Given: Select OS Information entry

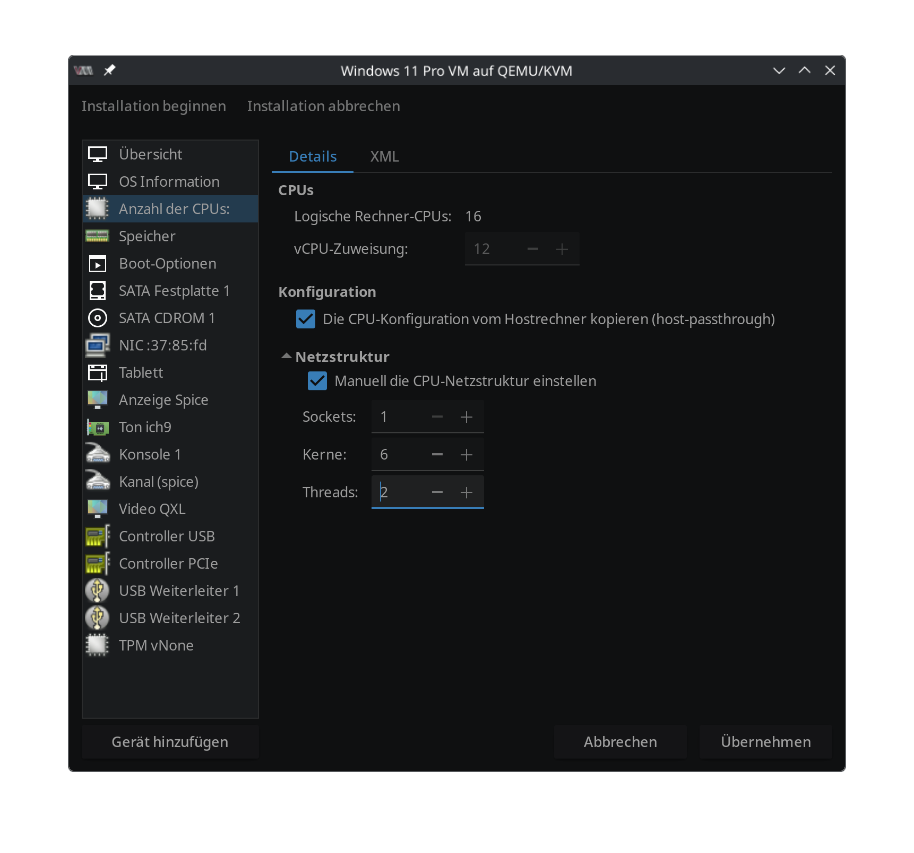Looking at the screenshot, I should pos(170,182).
